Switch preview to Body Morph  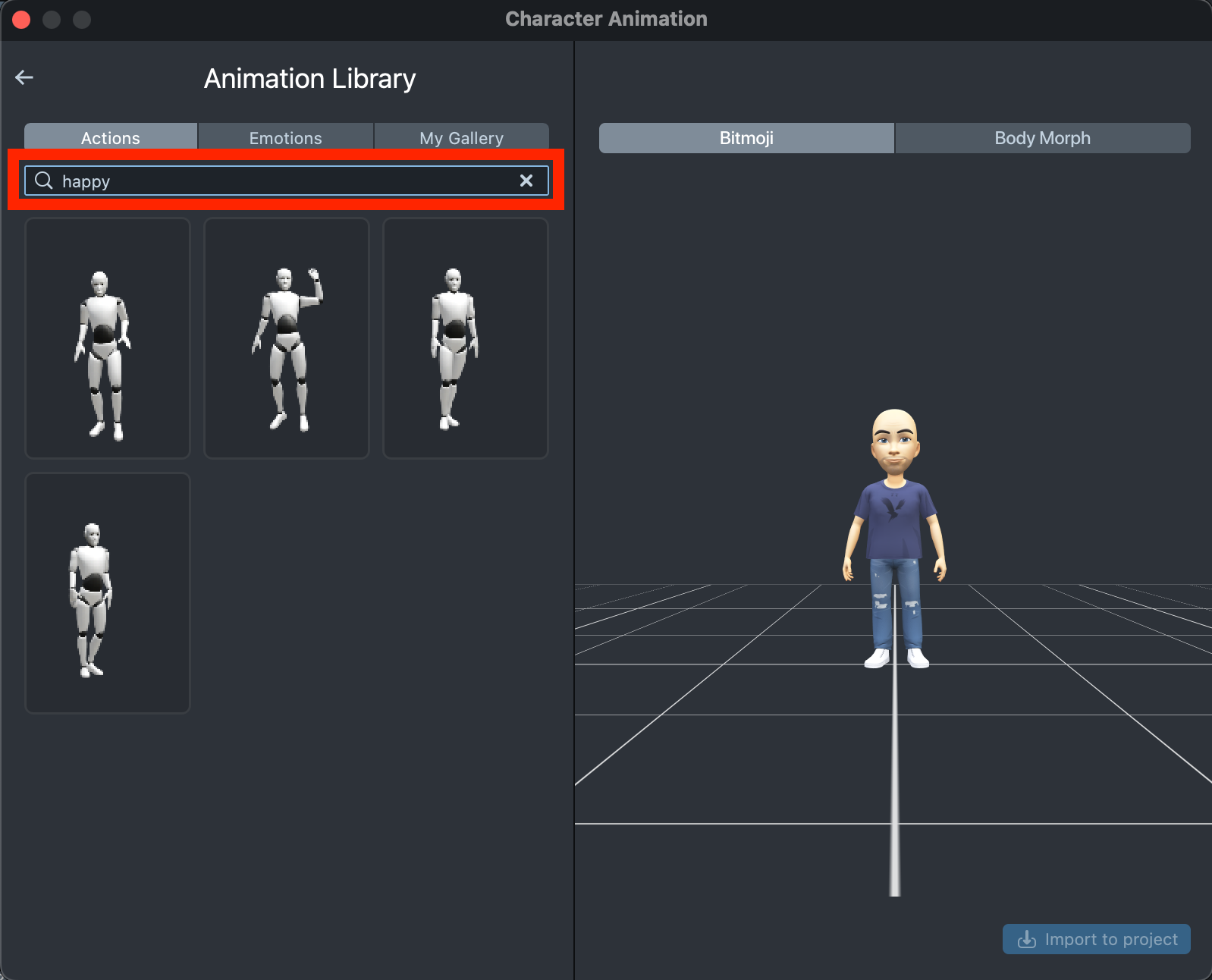(1042, 138)
